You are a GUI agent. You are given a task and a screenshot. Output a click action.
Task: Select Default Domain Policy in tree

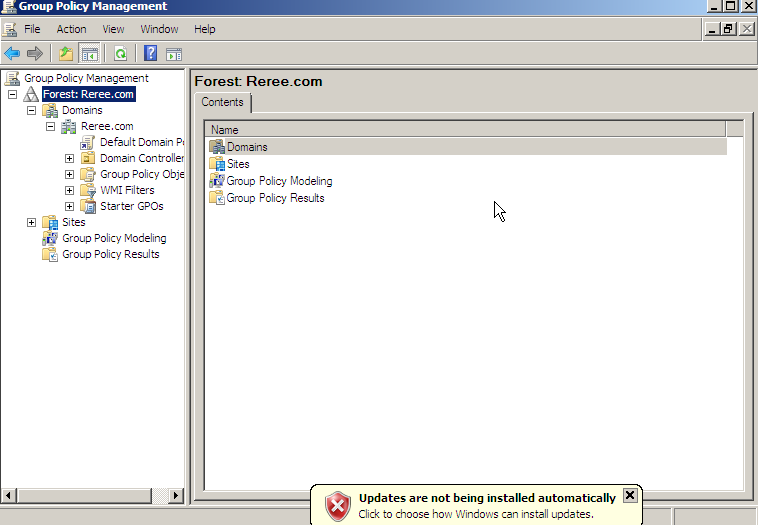pos(142,142)
